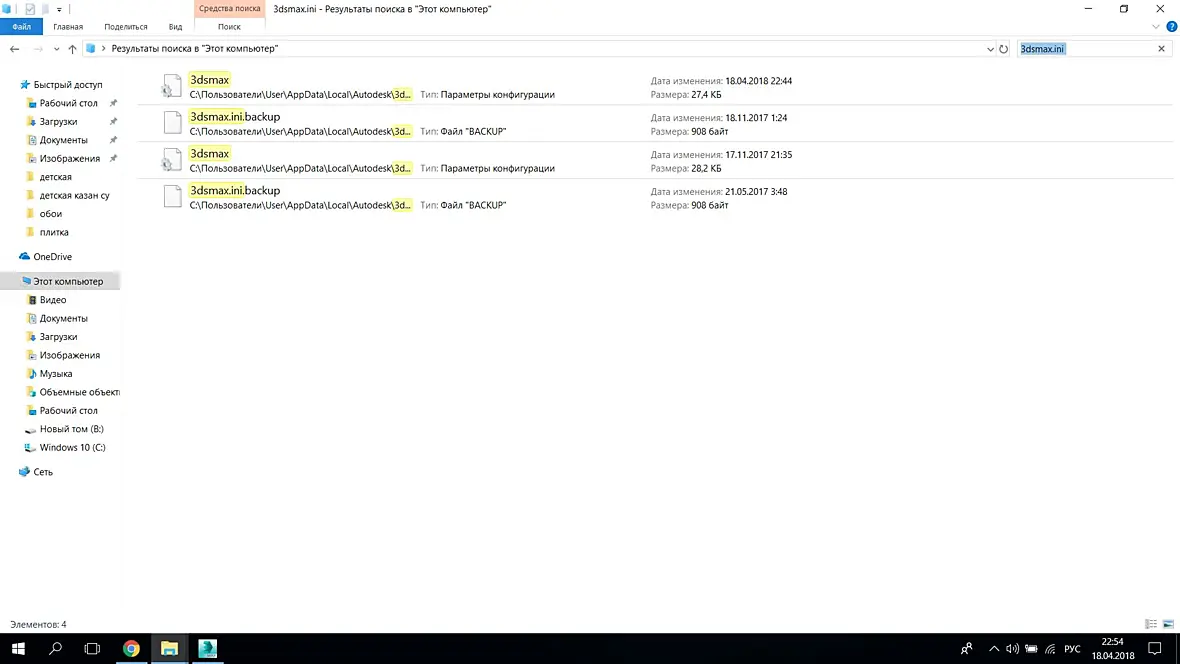Open Объемные объекты folder

pos(79,391)
